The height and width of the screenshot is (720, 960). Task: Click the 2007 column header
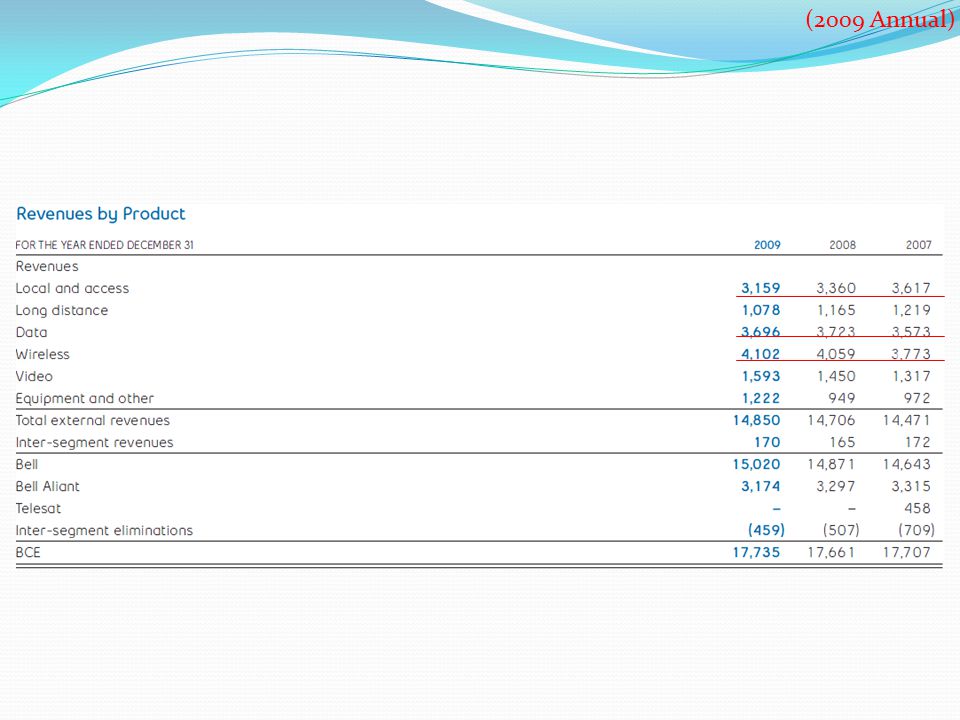918,245
